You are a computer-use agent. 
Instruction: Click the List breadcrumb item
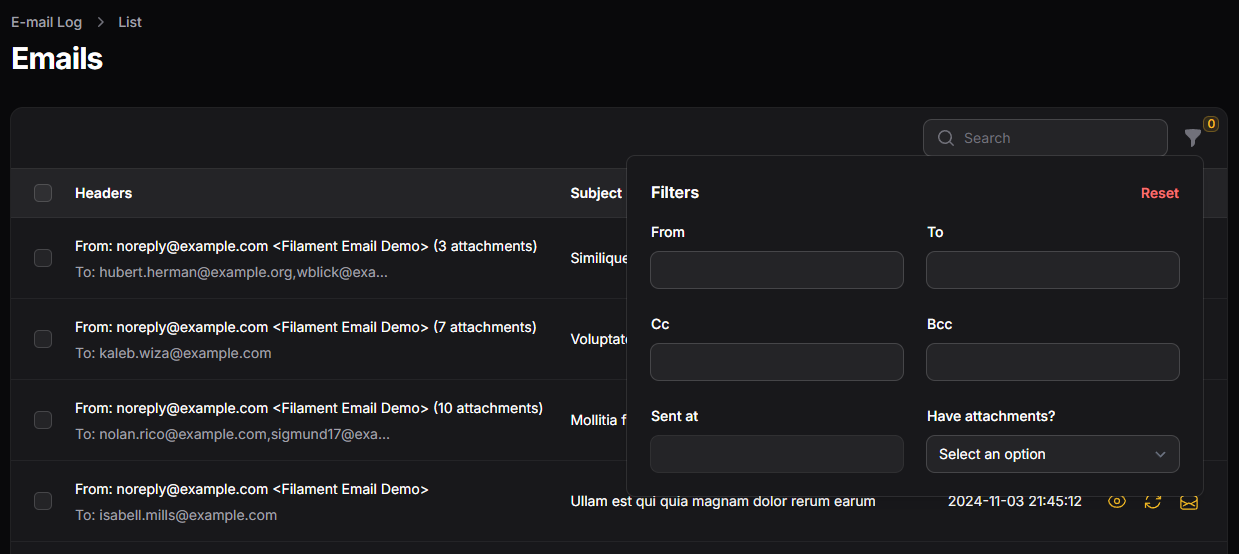tap(130, 22)
